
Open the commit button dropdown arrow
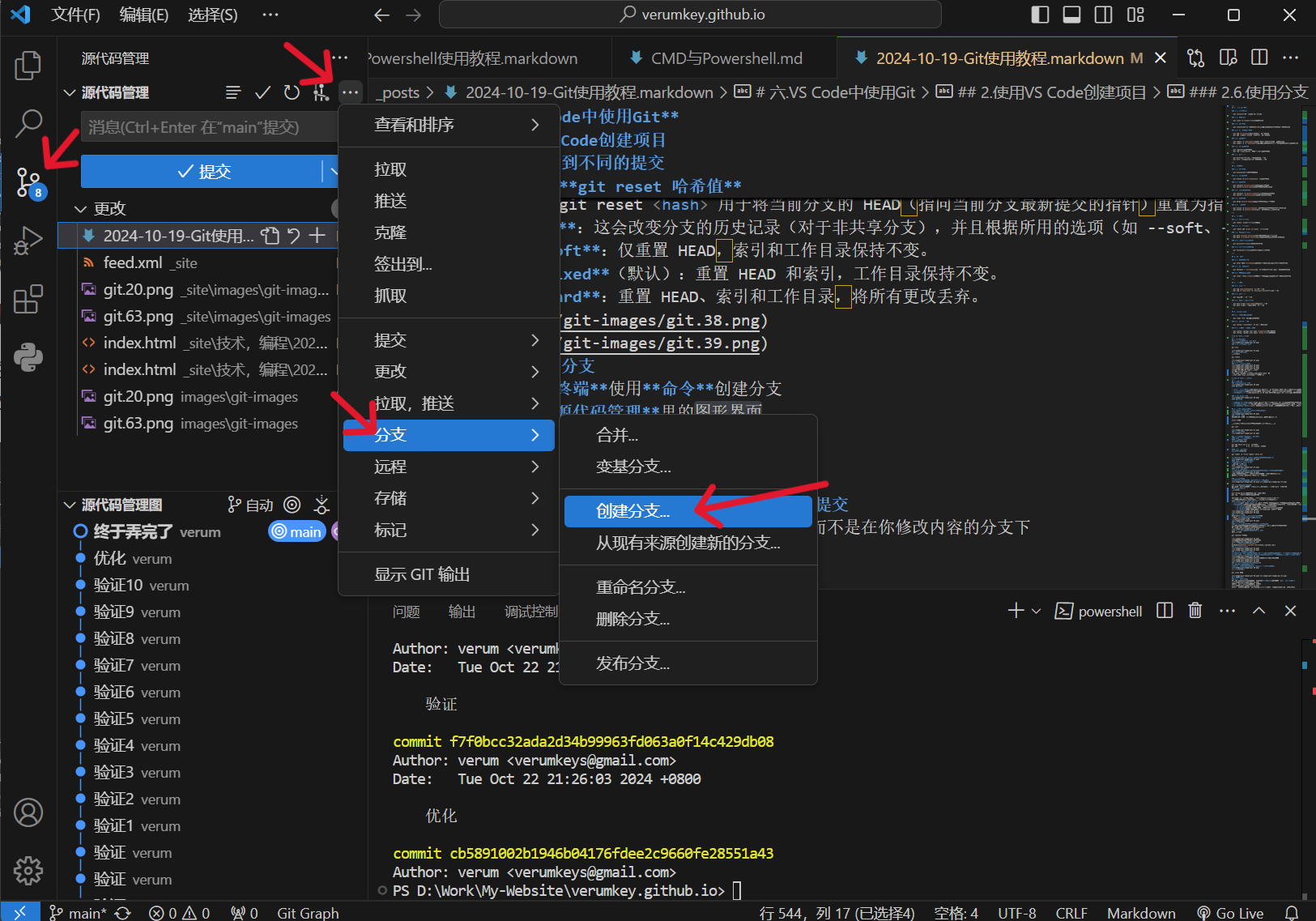[331, 171]
